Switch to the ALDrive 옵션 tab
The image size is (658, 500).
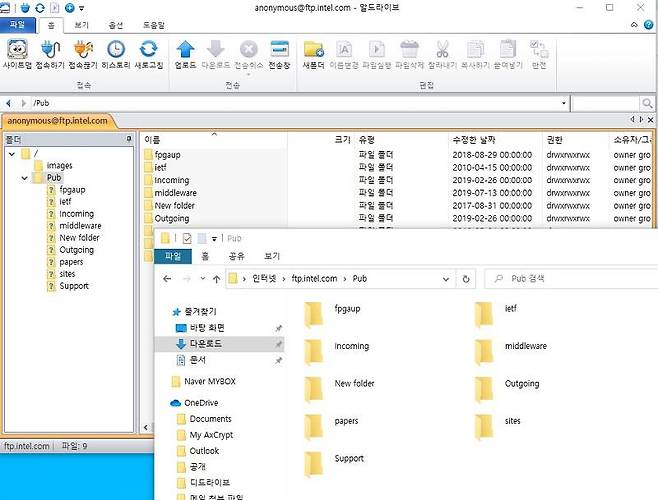(116, 25)
